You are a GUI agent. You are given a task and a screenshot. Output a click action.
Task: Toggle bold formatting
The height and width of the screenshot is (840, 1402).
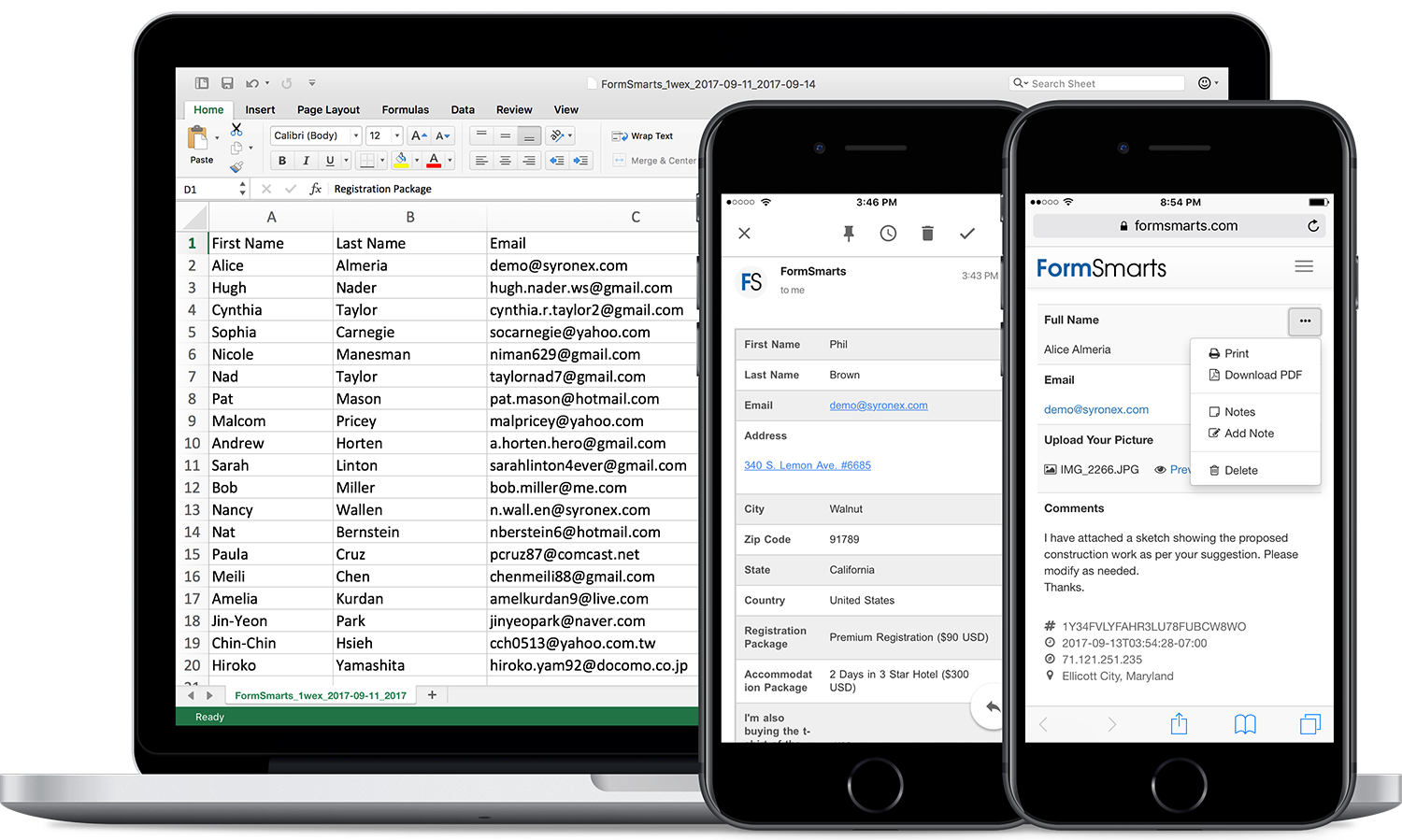pos(282,161)
